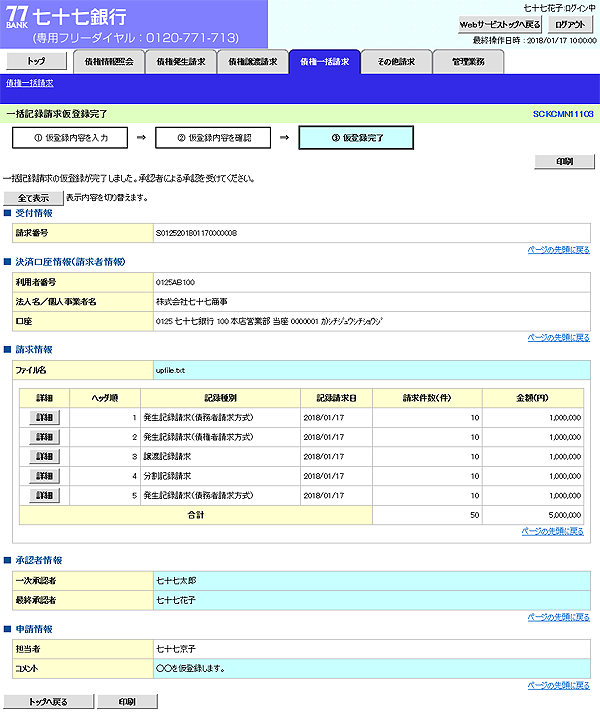
Task: Click Webサービストップへ戻る button
Action: pyautogui.click(x=500, y=25)
